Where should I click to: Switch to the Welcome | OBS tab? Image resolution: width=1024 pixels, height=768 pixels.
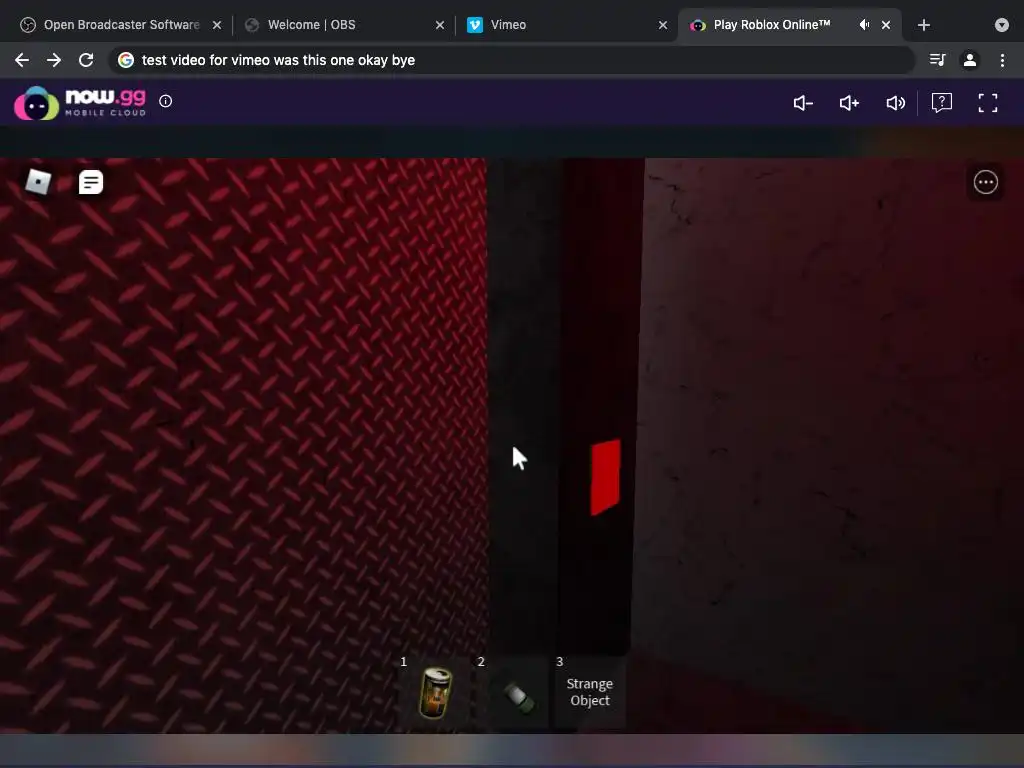tap(345, 25)
